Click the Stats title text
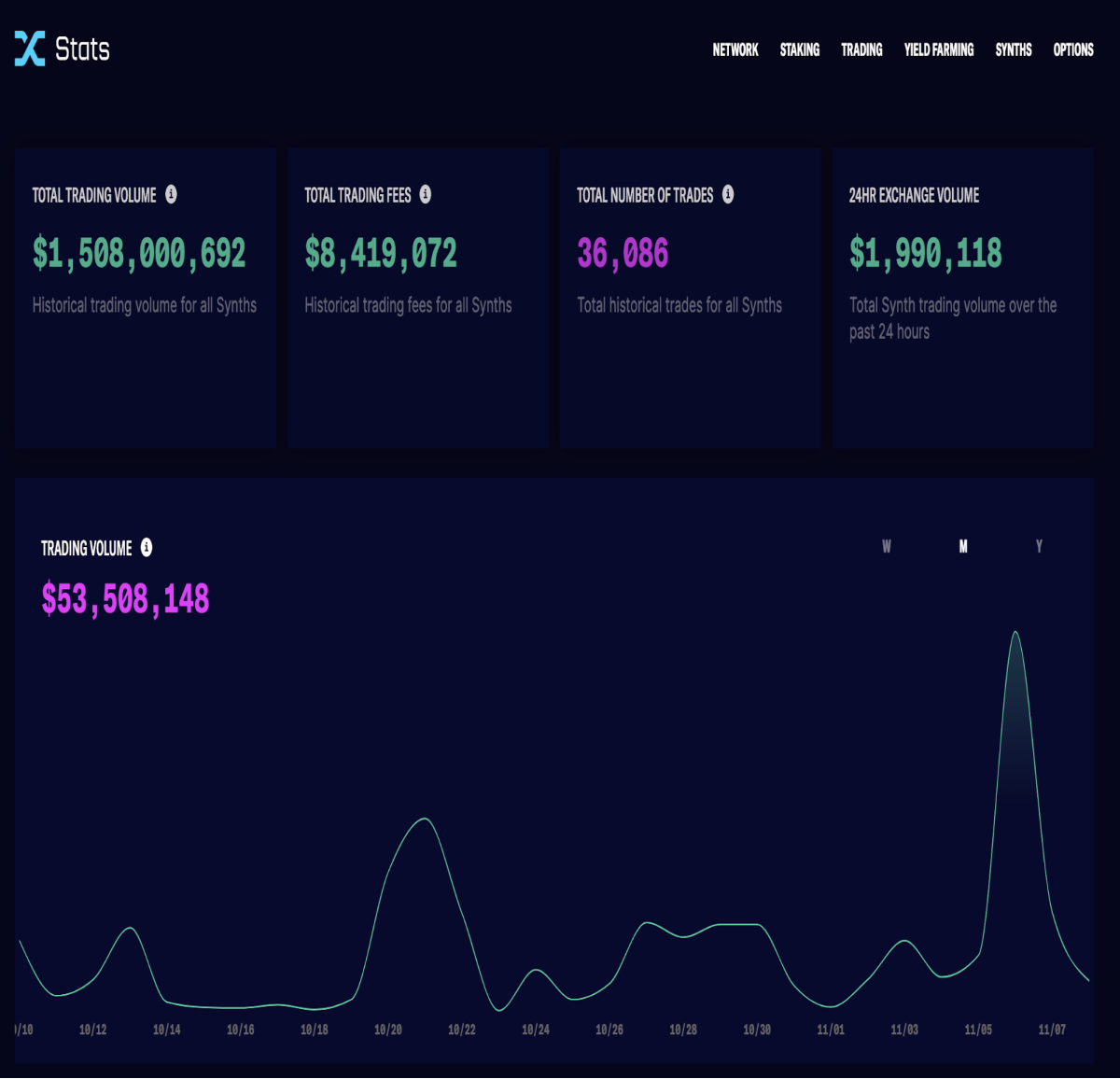1120x1079 pixels. click(82, 49)
